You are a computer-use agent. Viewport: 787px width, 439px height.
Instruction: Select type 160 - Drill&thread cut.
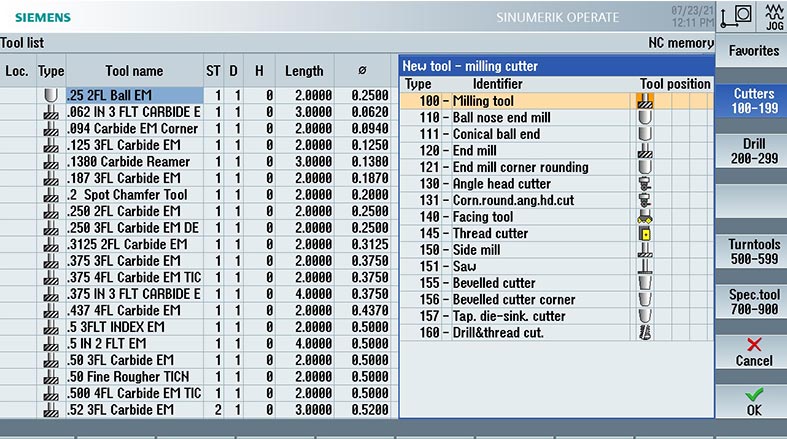(556, 333)
